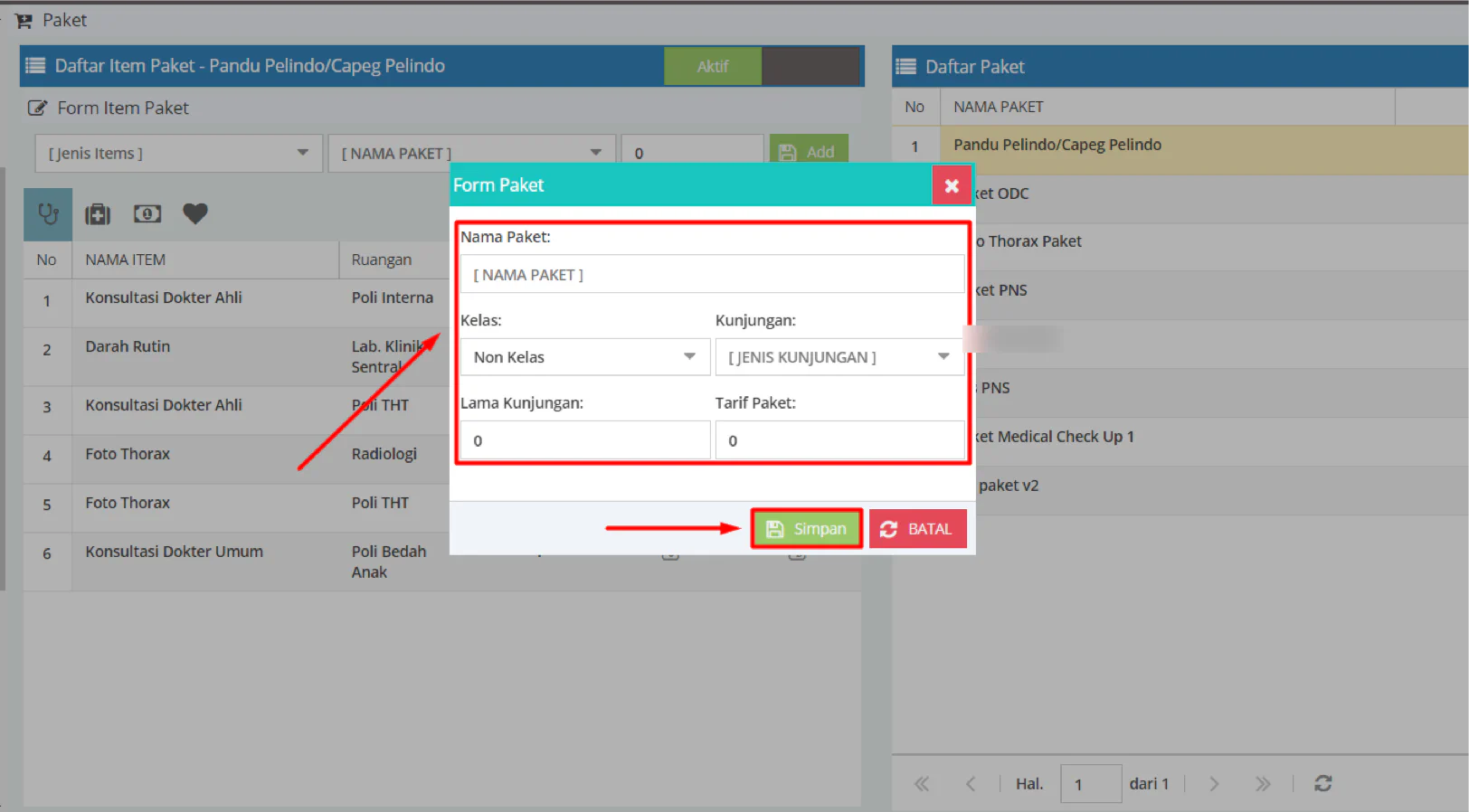Click the Lama Kunjungan input field
This screenshot has height=812, width=1469.
(585, 440)
